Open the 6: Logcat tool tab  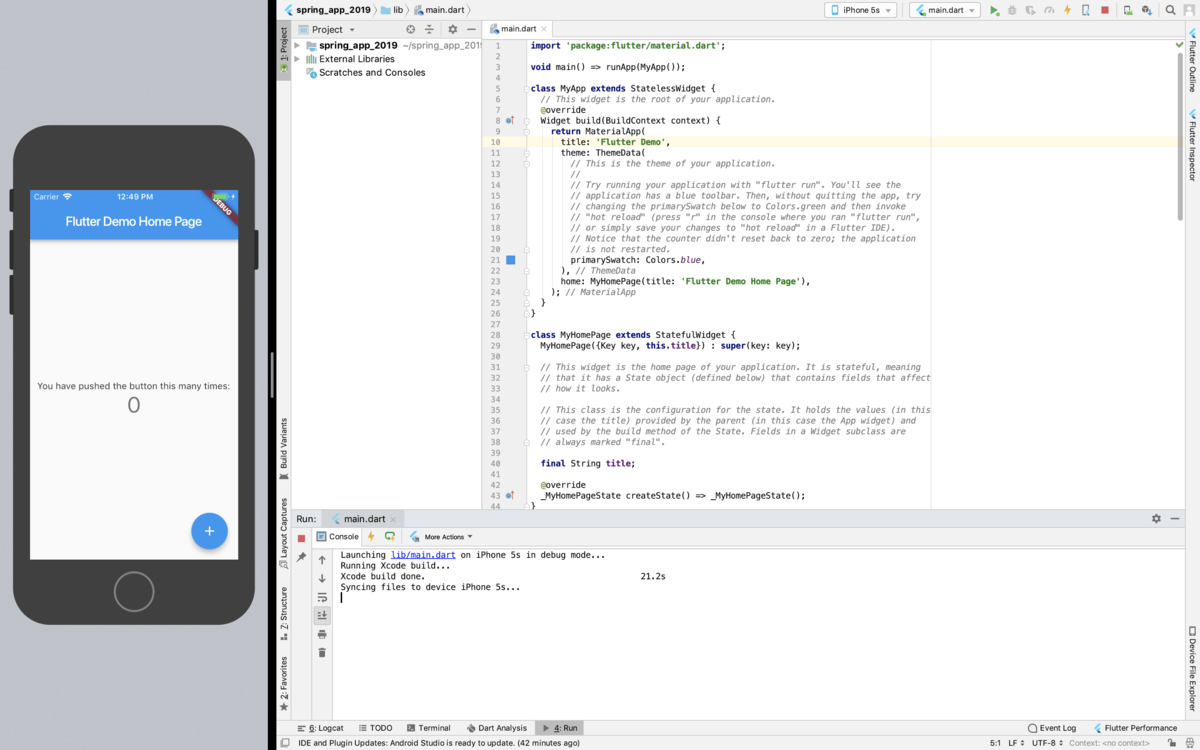320,728
